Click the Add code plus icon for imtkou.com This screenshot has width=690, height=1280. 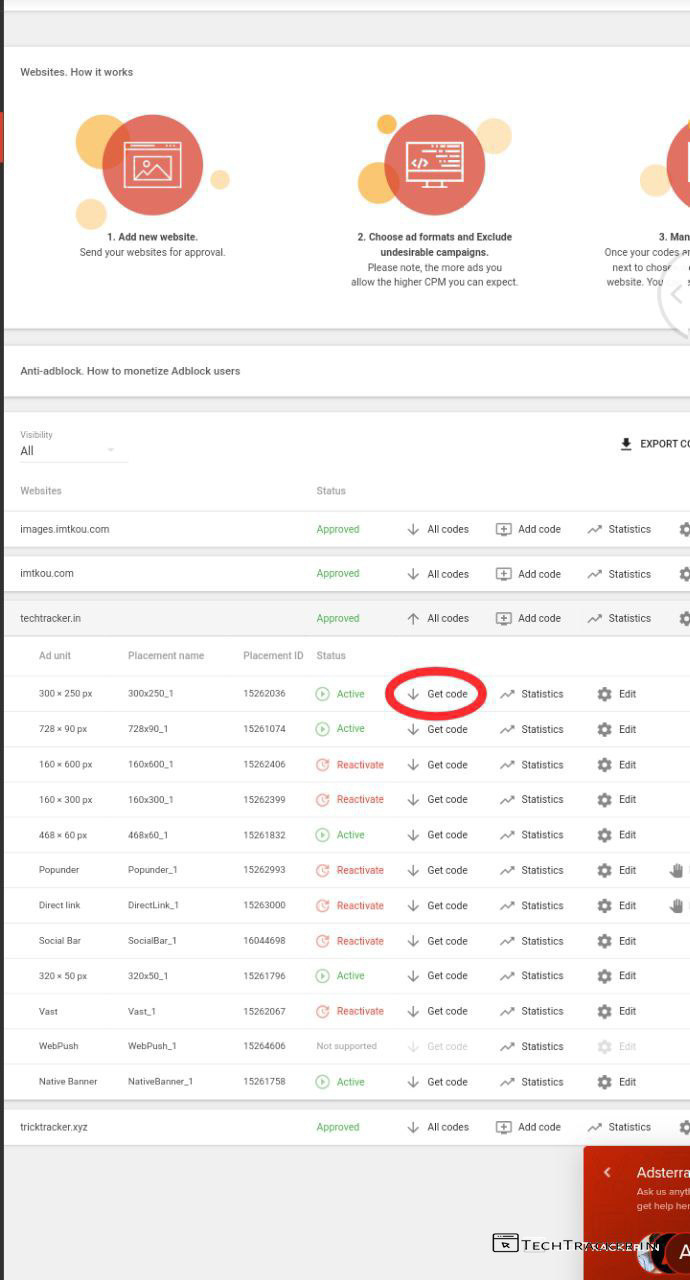(504, 574)
